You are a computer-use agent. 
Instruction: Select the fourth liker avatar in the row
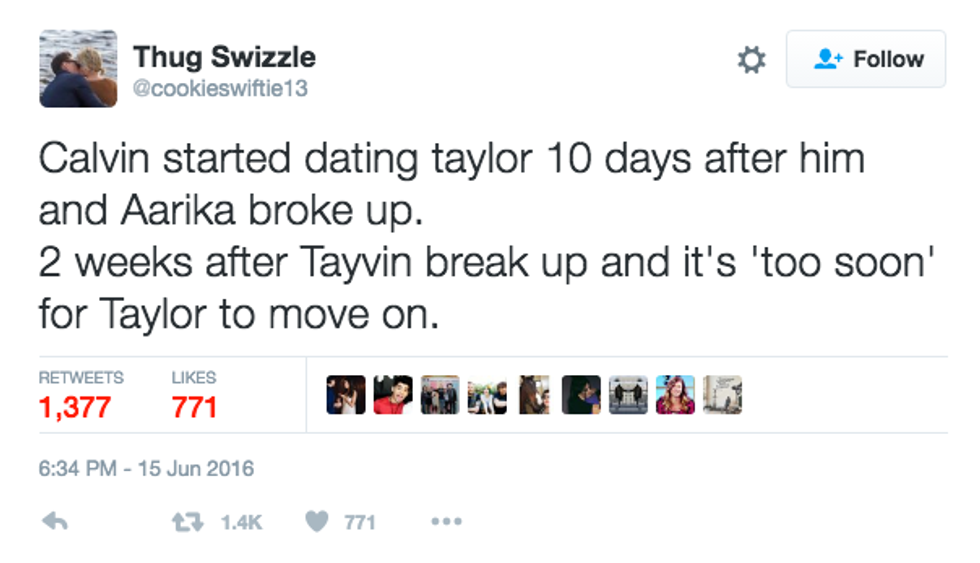point(487,395)
